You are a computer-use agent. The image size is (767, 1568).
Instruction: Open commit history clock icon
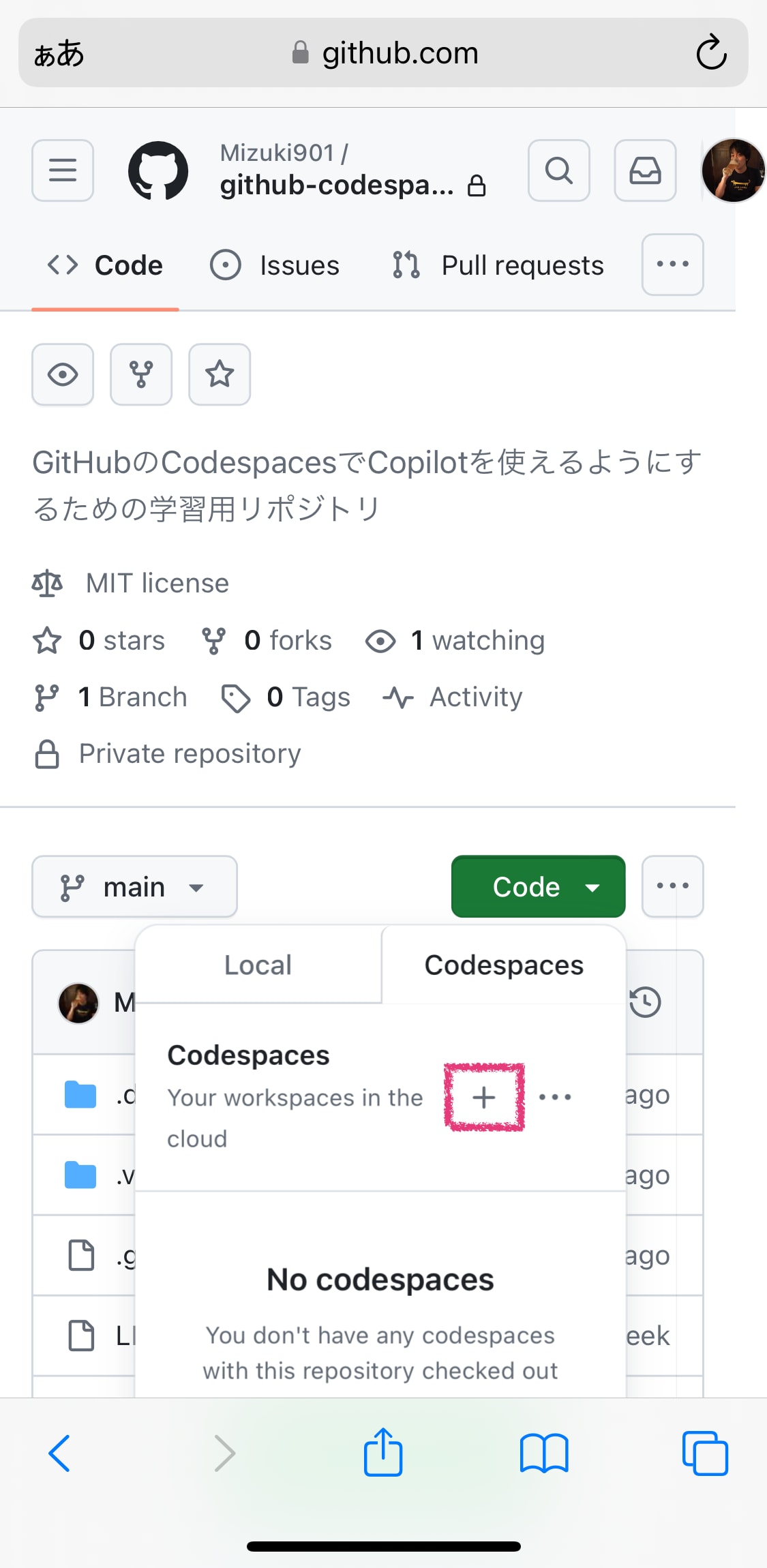click(x=645, y=1002)
